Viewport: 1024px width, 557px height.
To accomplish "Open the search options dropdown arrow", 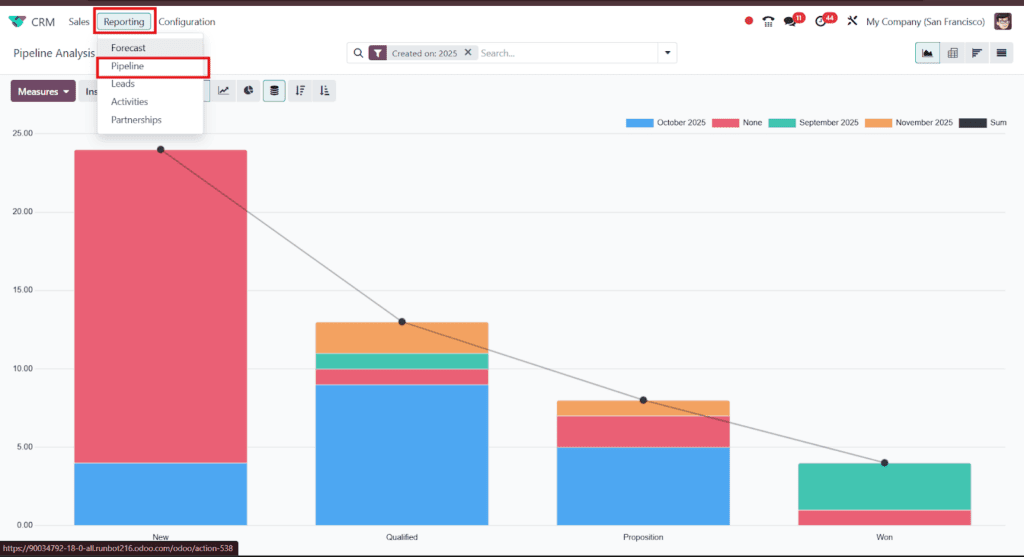I will (667, 53).
